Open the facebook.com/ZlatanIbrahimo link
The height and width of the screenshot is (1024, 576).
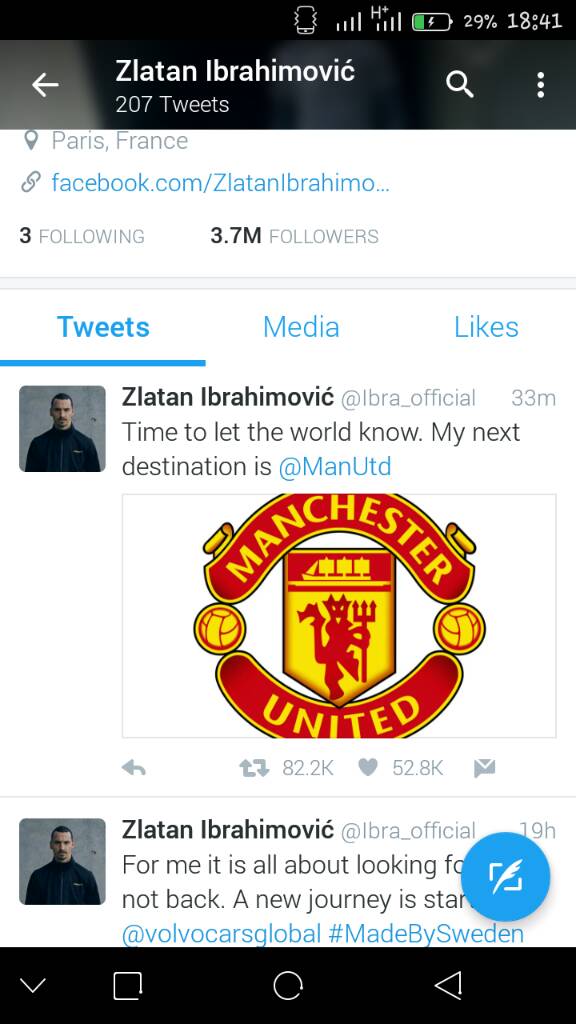(x=221, y=182)
